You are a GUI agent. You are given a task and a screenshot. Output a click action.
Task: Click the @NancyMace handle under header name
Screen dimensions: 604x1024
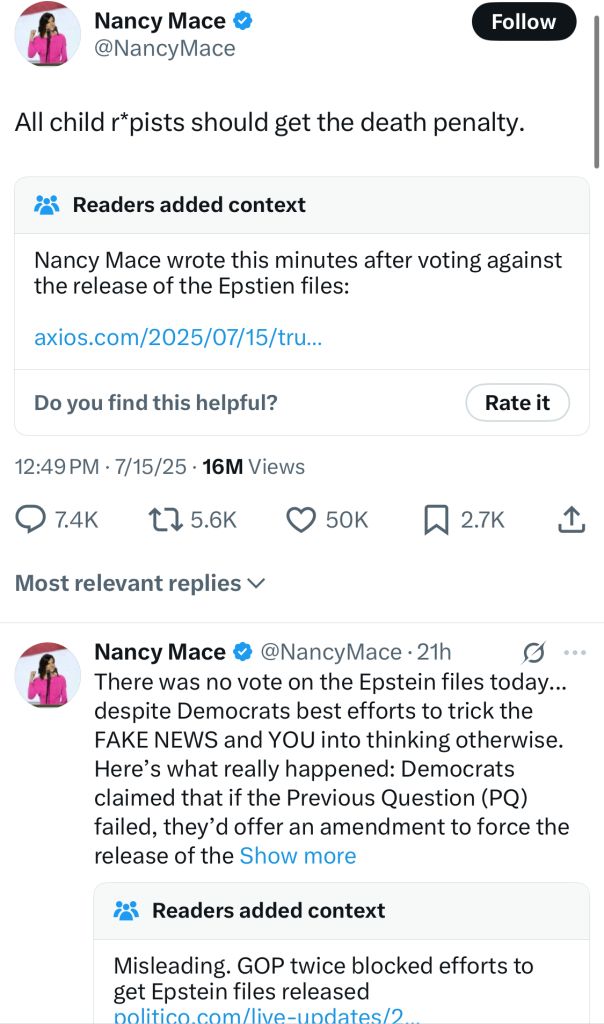pyautogui.click(x=165, y=48)
